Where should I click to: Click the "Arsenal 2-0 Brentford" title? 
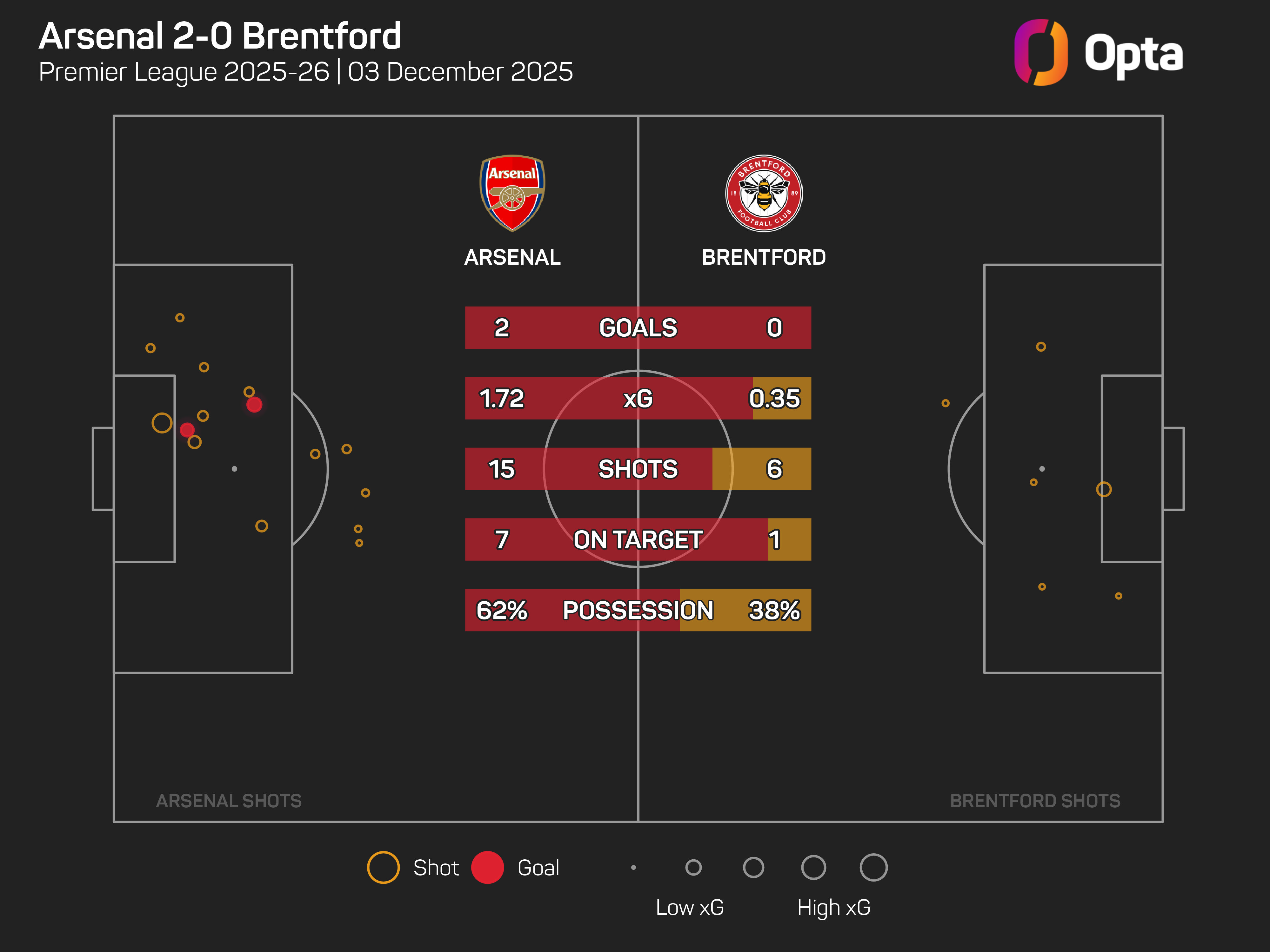219,36
